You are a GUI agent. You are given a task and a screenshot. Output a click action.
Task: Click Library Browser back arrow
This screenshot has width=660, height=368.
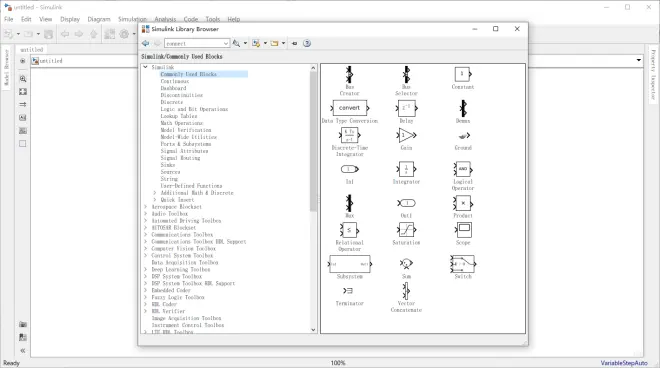tap(146, 43)
